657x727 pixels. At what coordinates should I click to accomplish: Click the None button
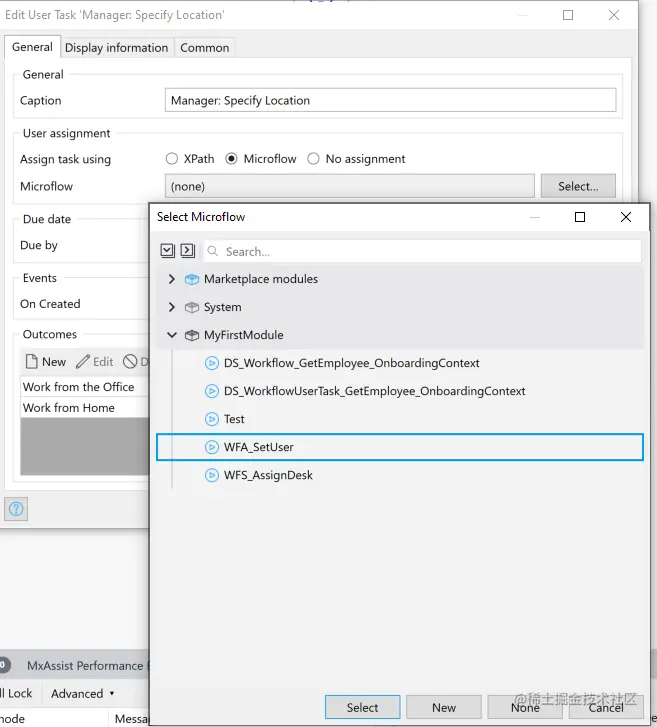coord(525,708)
